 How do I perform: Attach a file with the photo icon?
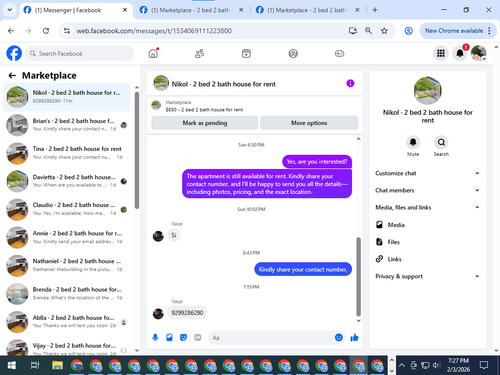[169, 338]
